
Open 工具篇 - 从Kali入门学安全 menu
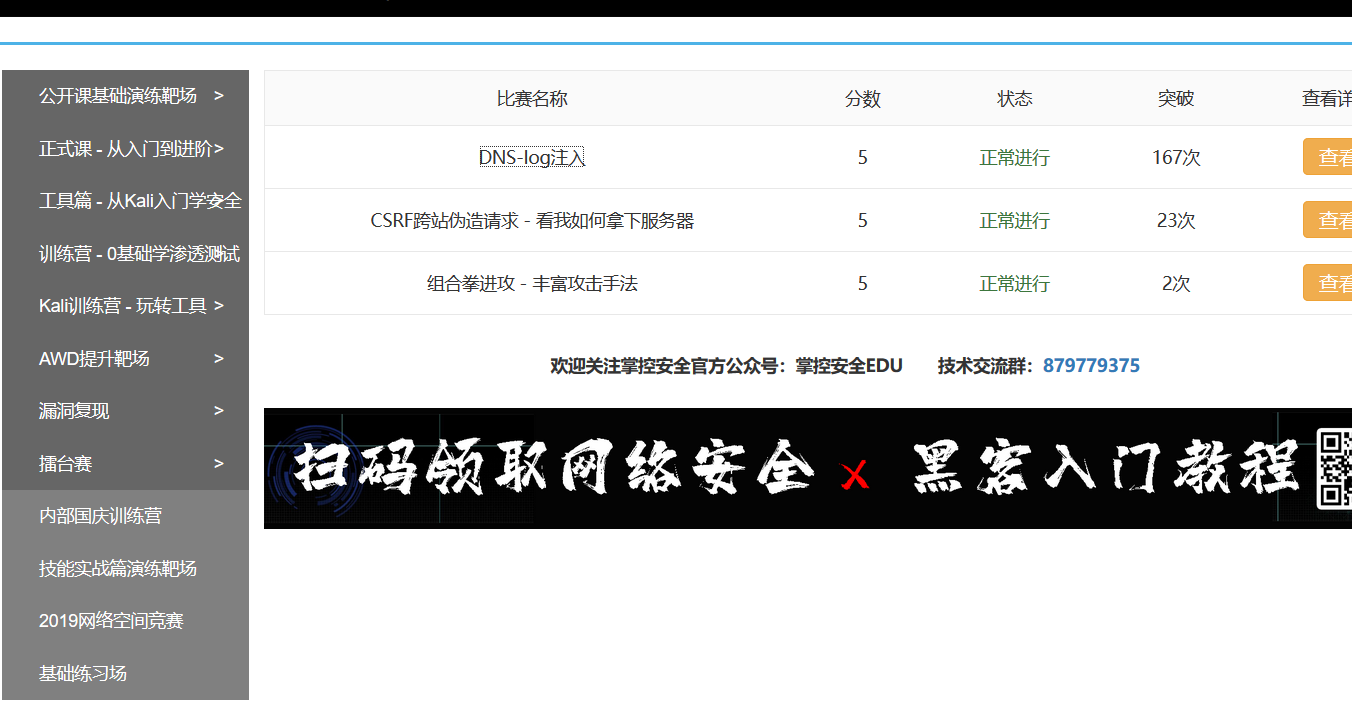139,201
